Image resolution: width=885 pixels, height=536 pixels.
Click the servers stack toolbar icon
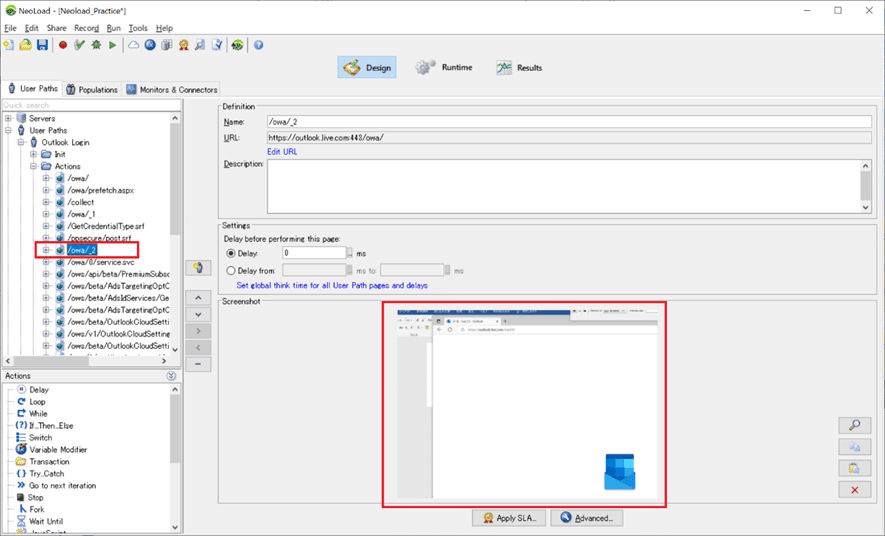[167, 45]
